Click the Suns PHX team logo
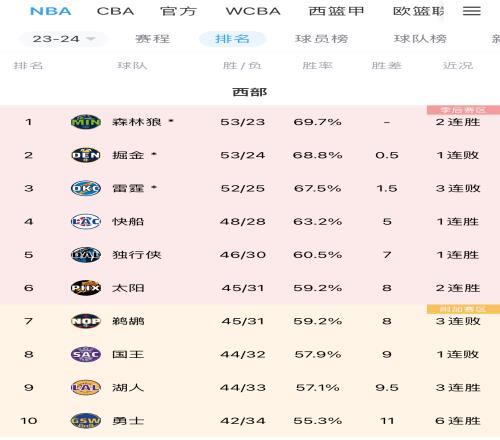This screenshot has width=500, height=440. click(x=86, y=288)
